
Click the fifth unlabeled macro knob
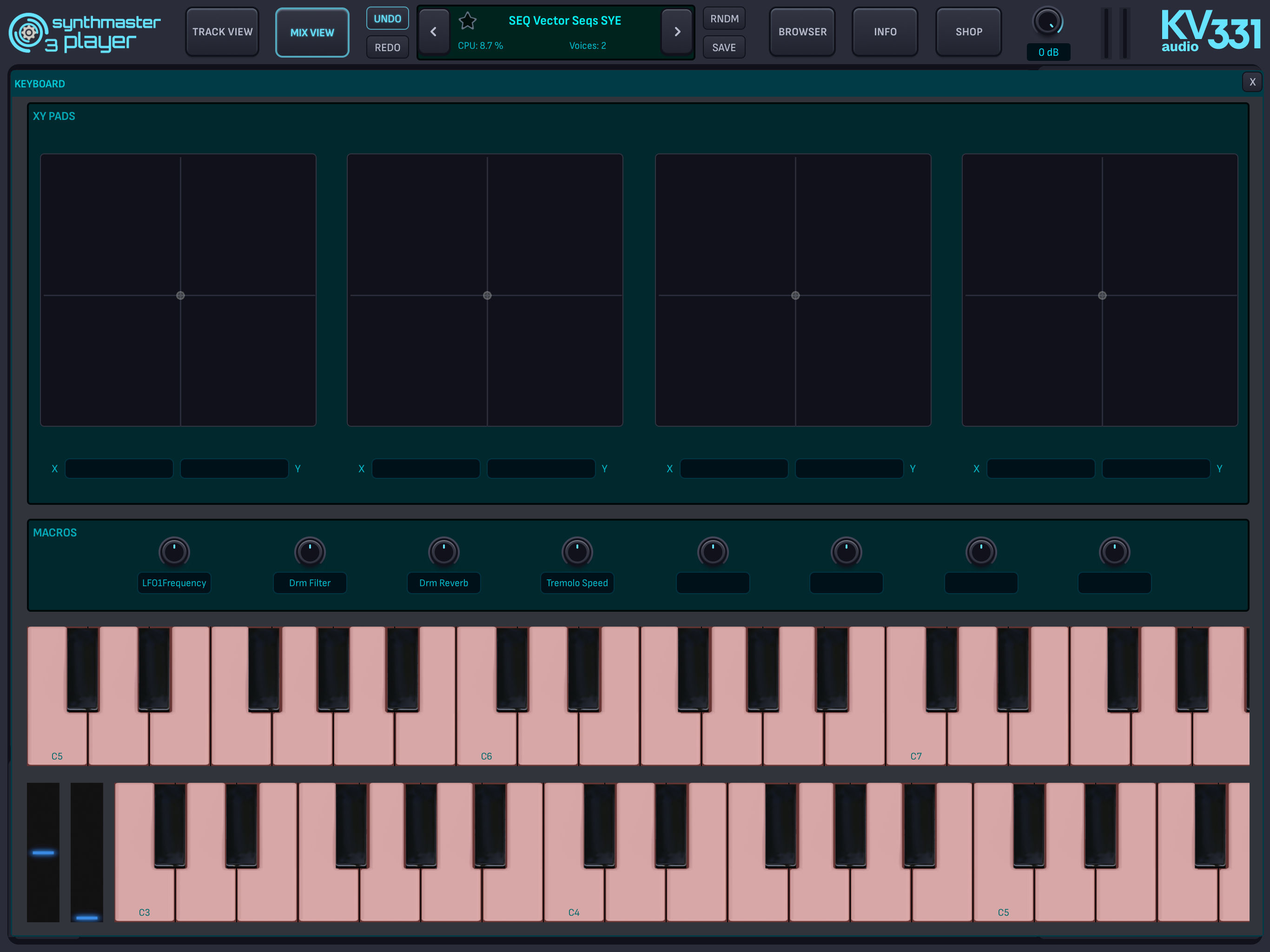point(713,552)
